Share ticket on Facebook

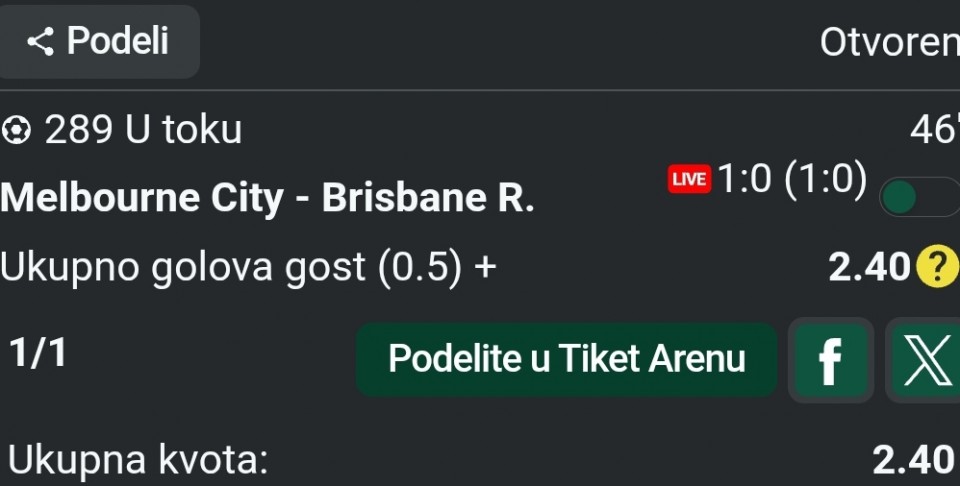(829, 360)
